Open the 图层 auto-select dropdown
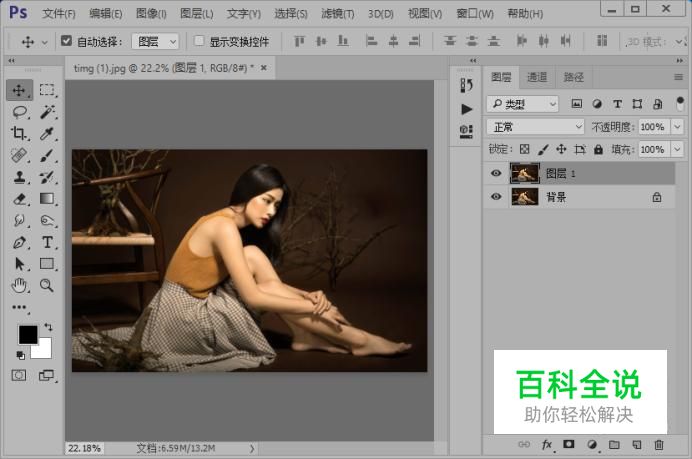This screenshot has width=692, height=459. click(x=155, y=41)
